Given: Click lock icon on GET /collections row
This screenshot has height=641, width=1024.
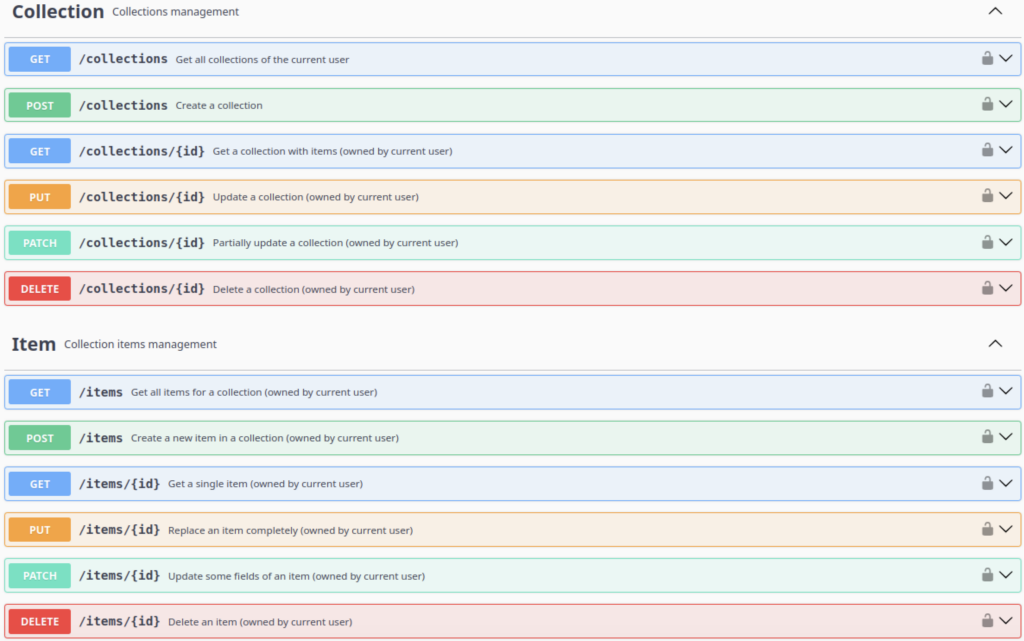Looking at the screenshot, I should tap(987, 58).
